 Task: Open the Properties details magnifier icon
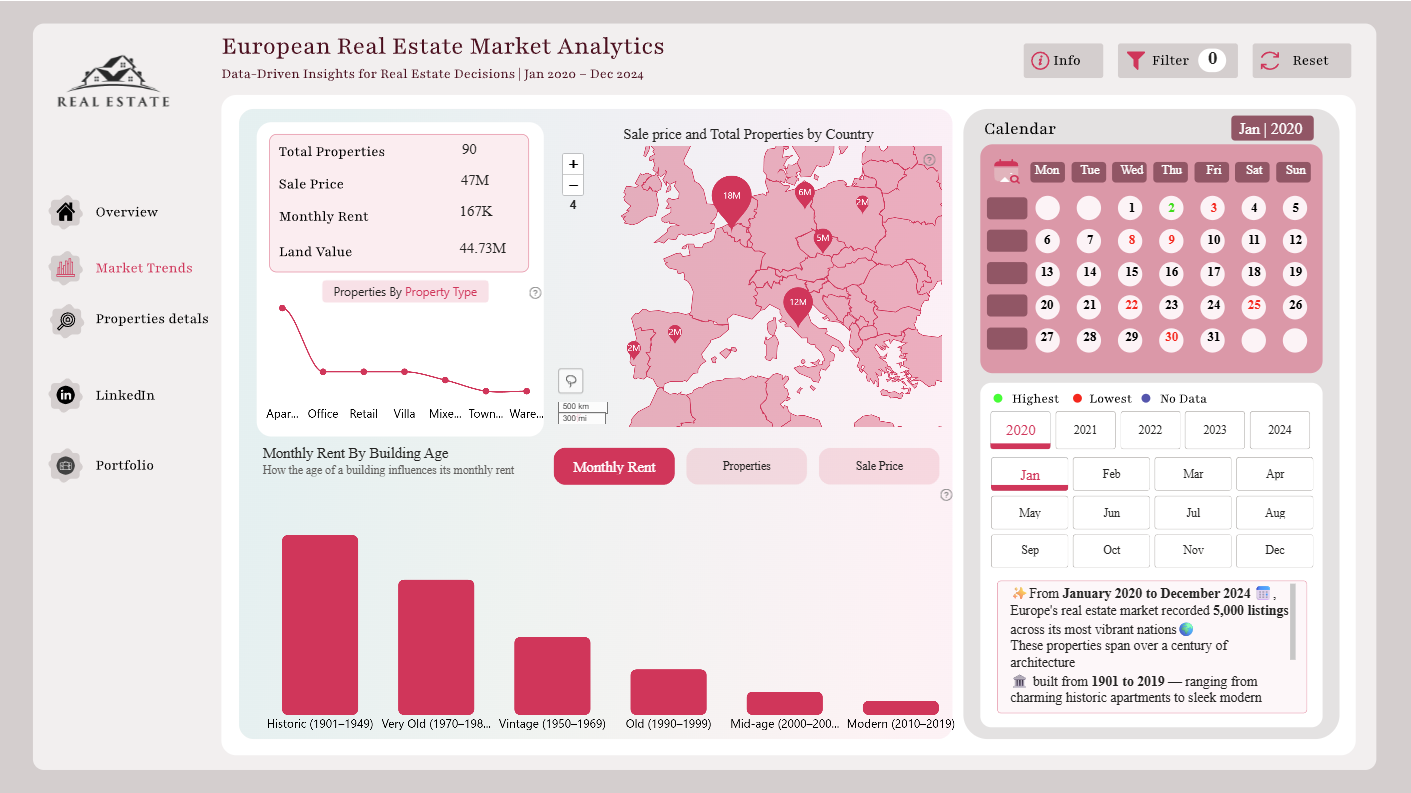65,320
